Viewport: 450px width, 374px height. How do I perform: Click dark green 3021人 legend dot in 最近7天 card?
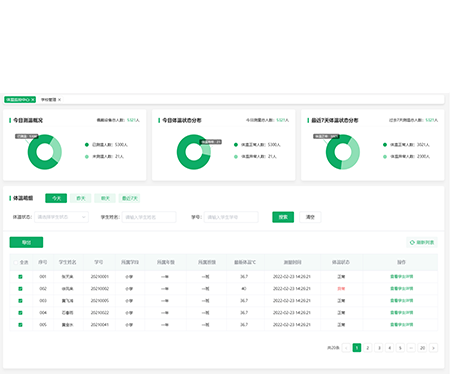385,145
